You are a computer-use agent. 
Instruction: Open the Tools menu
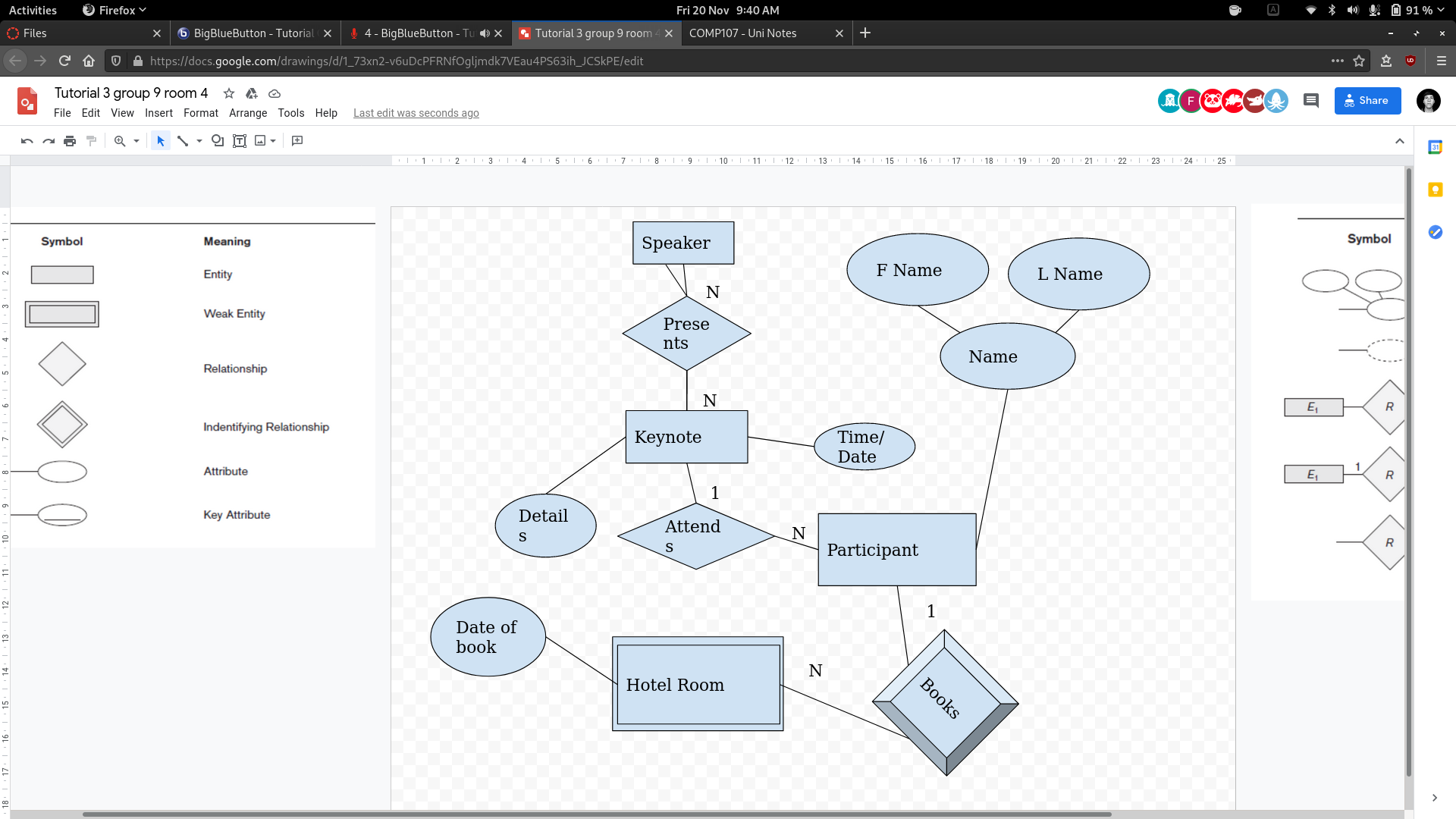click(291, 113)
